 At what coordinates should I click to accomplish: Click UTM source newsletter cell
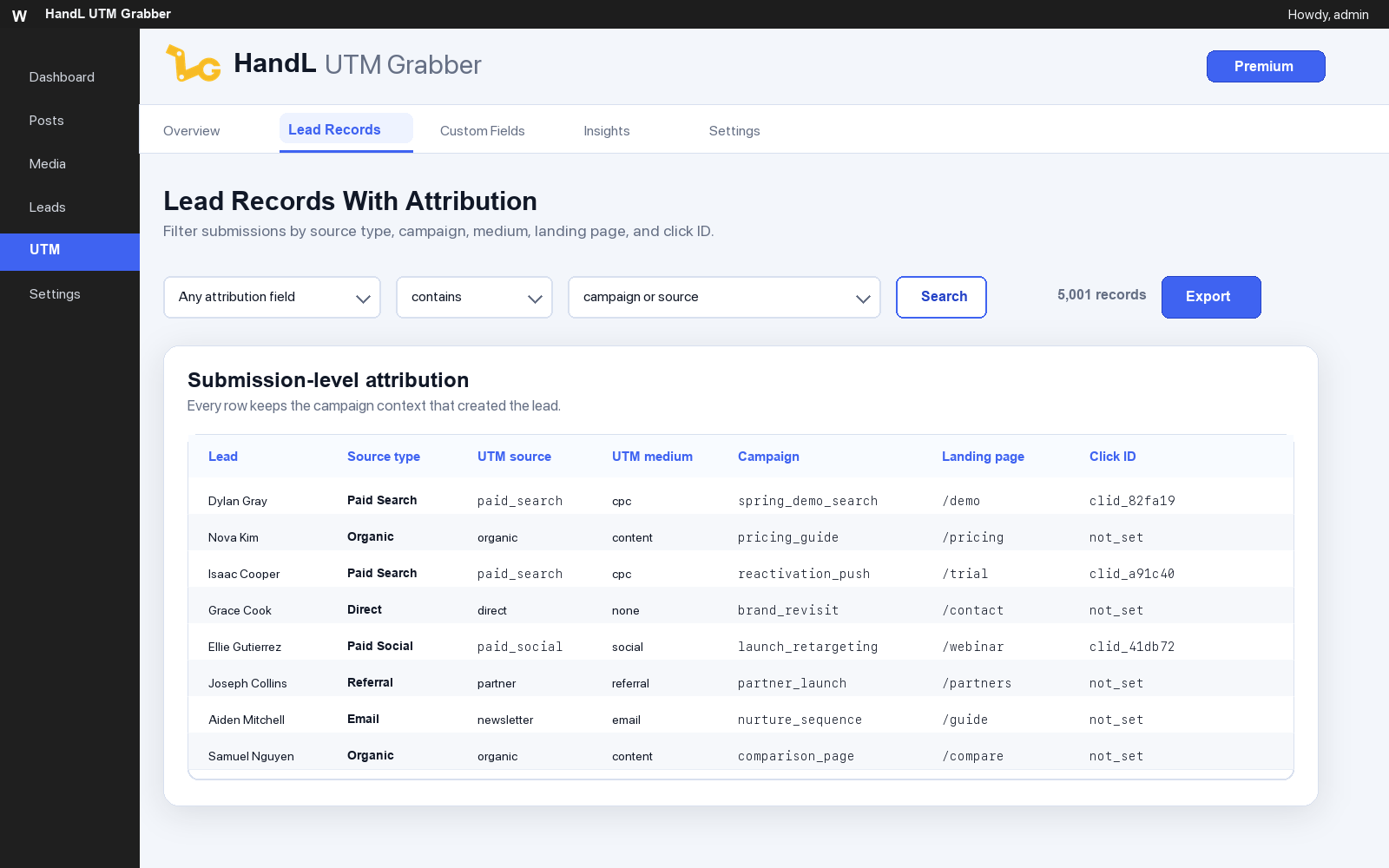click(x=505, y=720)
